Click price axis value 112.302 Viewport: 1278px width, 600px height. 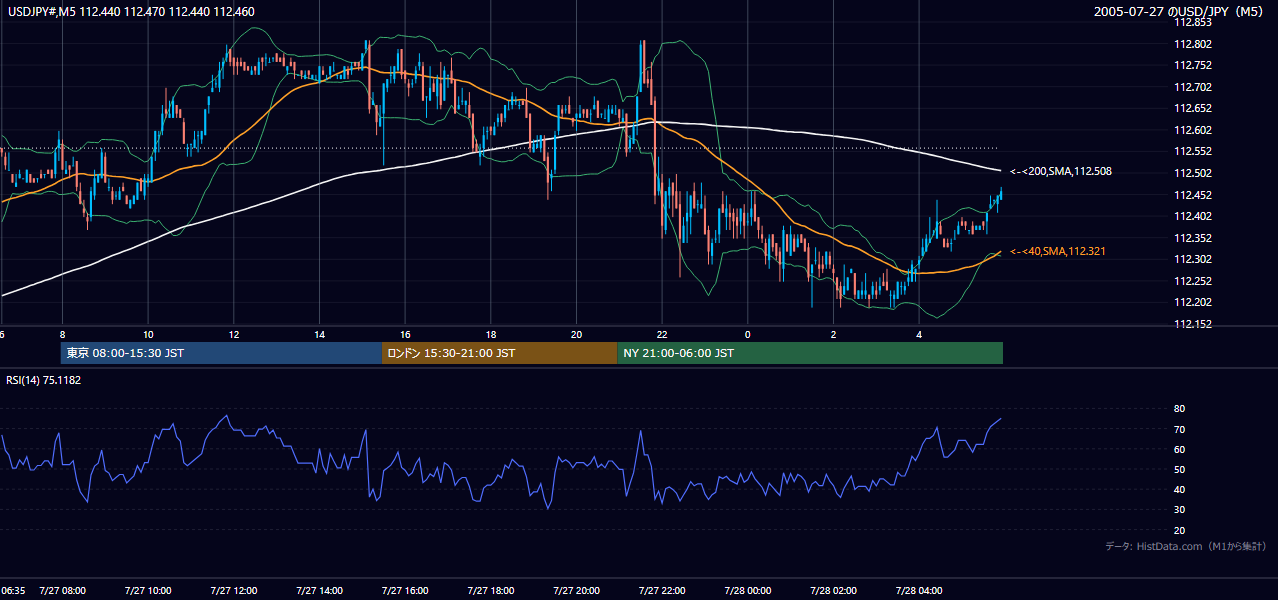(x=1194, y=259)
